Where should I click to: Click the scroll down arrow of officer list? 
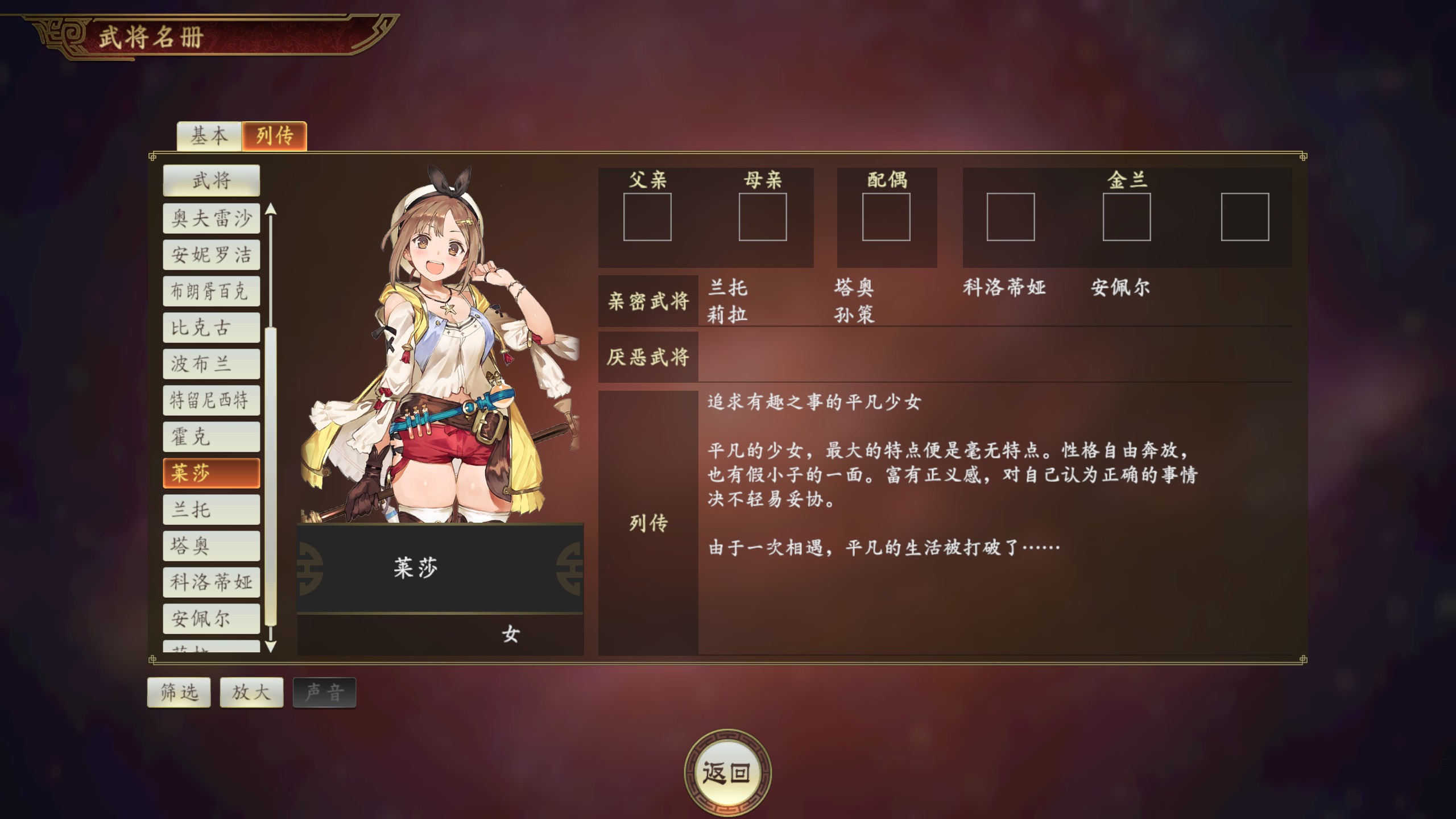(271, 646)
